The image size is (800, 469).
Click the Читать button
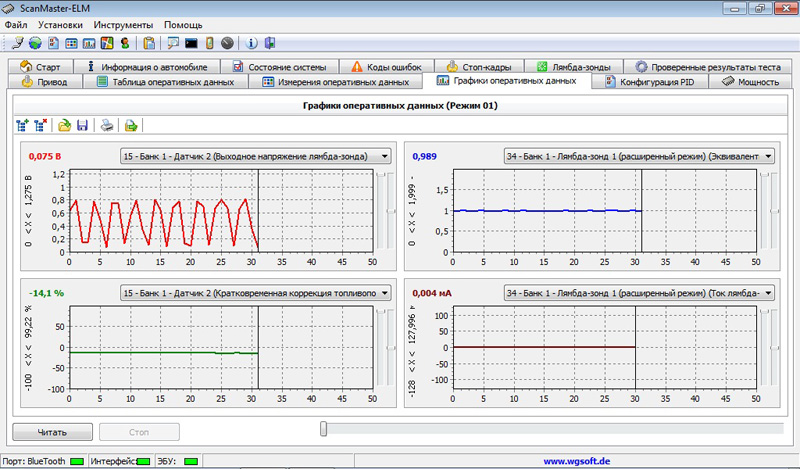[53, 432]
